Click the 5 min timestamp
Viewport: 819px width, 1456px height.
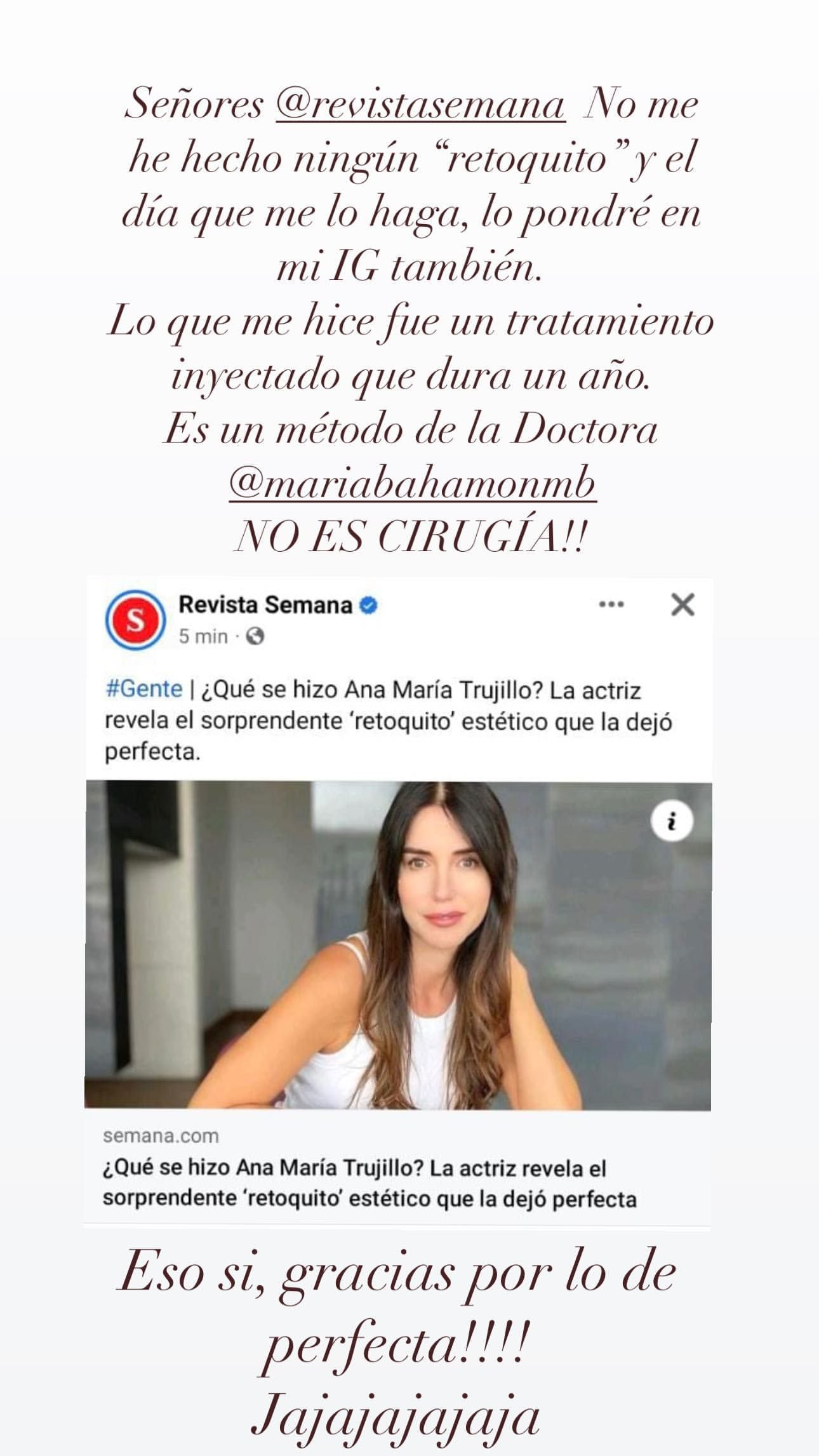click(x=203, y=636)
